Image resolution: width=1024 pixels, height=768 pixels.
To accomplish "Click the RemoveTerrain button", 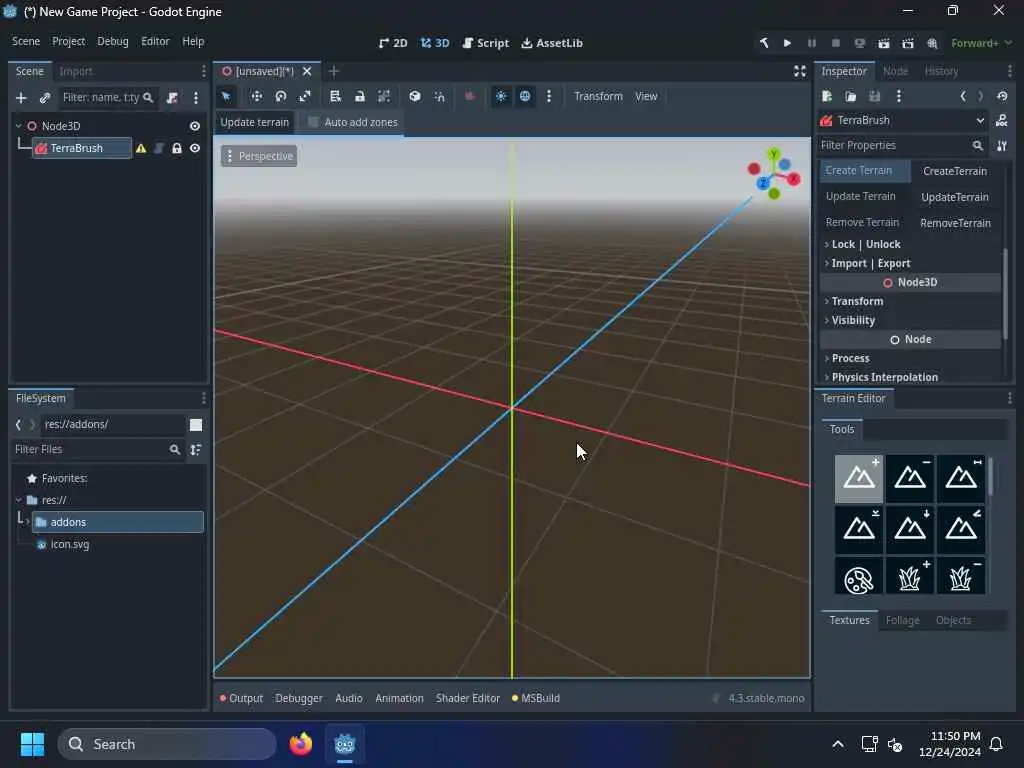I will pyautogui.click(x=955, y=223).
